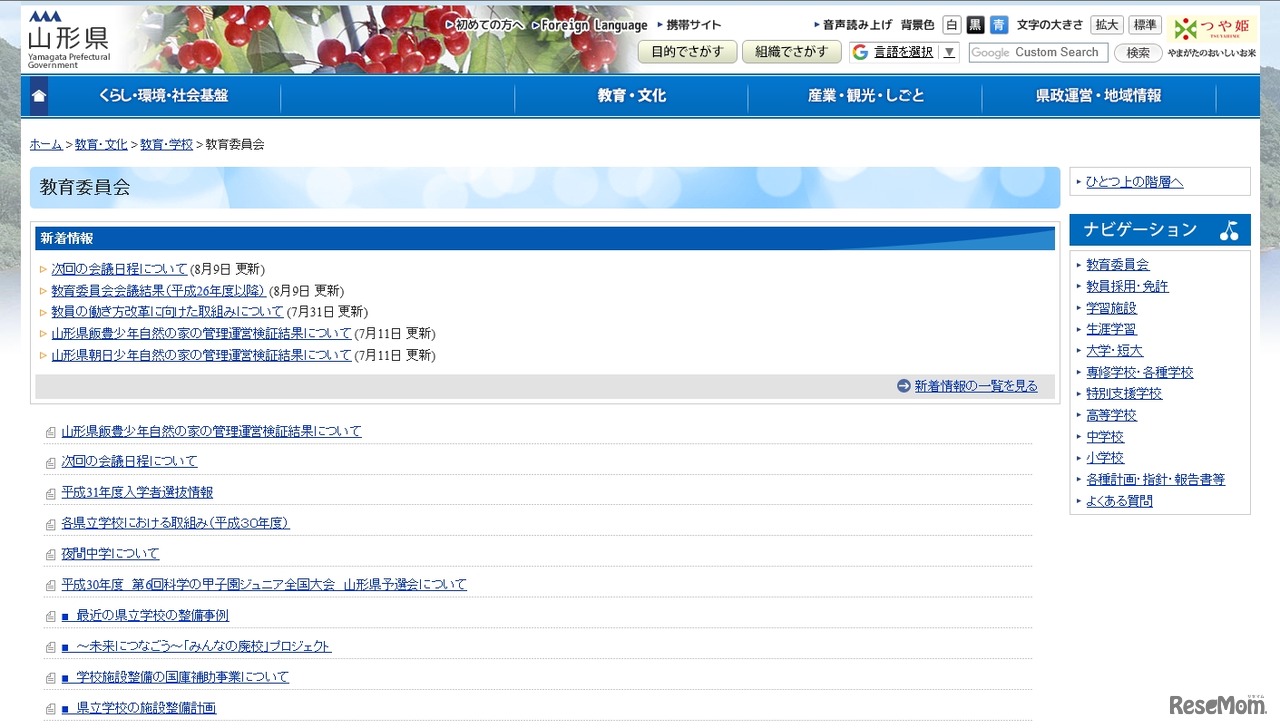The width and height of the screenshot is (1280, 728).
Task: Open 平成31年度入学者選抜情報 link
Action: pyautogui.click(x=137, y=492)
